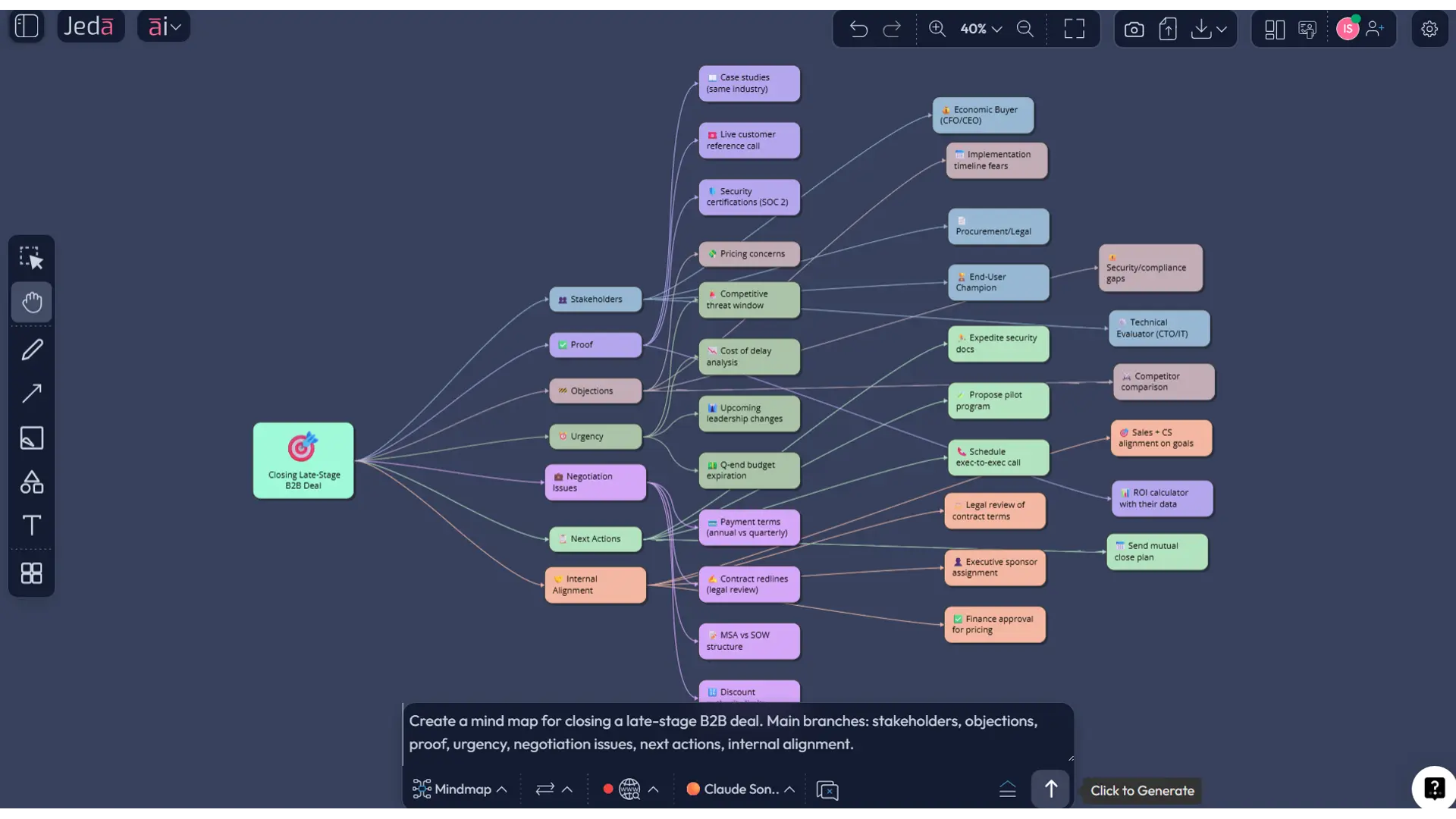Click the undo arrow

click(858, 29)
